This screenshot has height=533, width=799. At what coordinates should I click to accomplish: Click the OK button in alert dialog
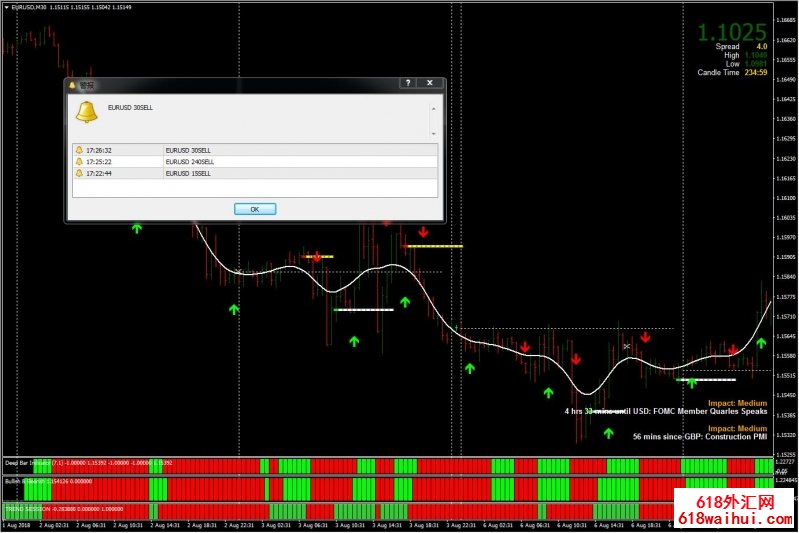point(254,209)
